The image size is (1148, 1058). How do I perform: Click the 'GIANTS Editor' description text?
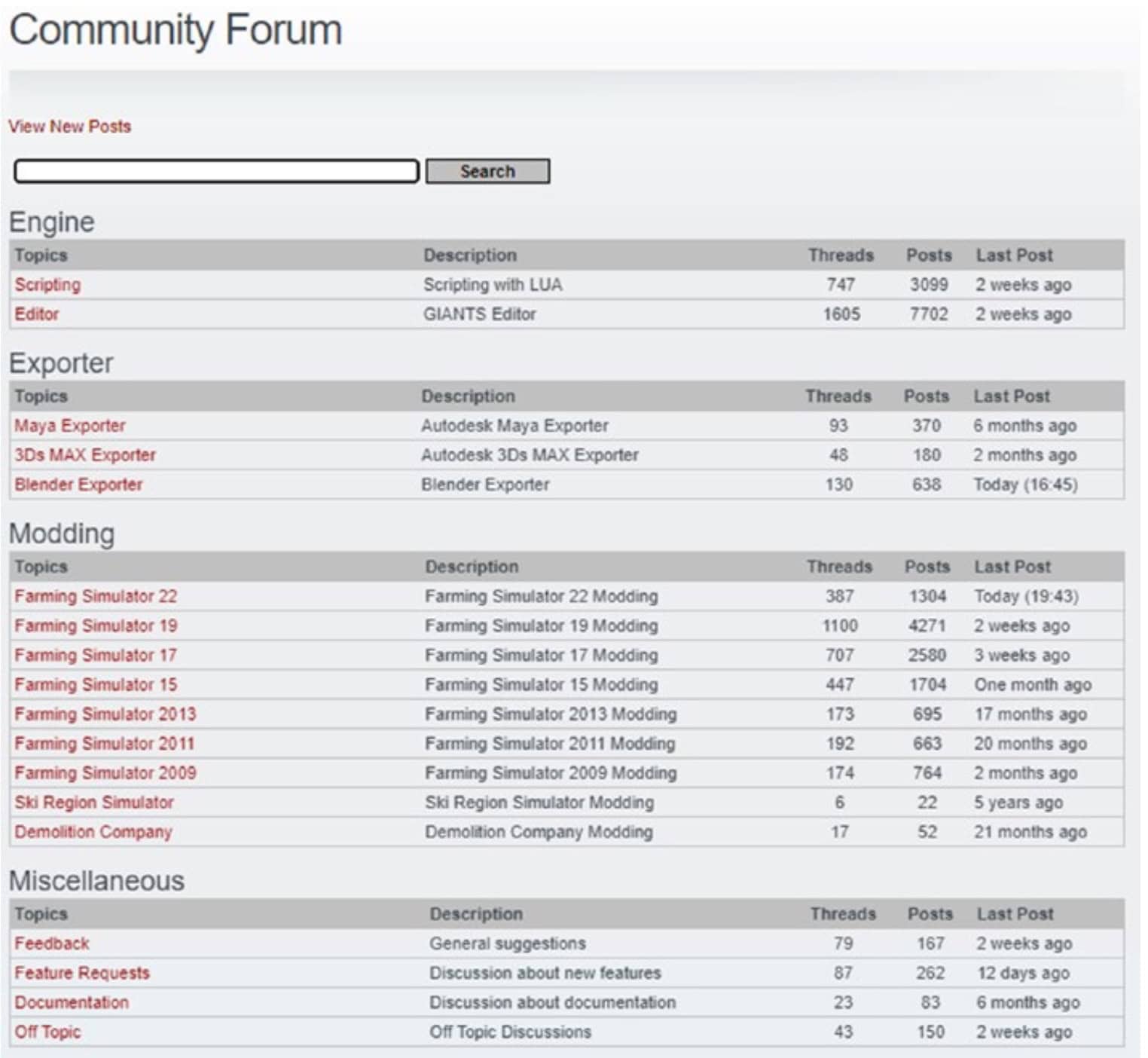[479, 314]
